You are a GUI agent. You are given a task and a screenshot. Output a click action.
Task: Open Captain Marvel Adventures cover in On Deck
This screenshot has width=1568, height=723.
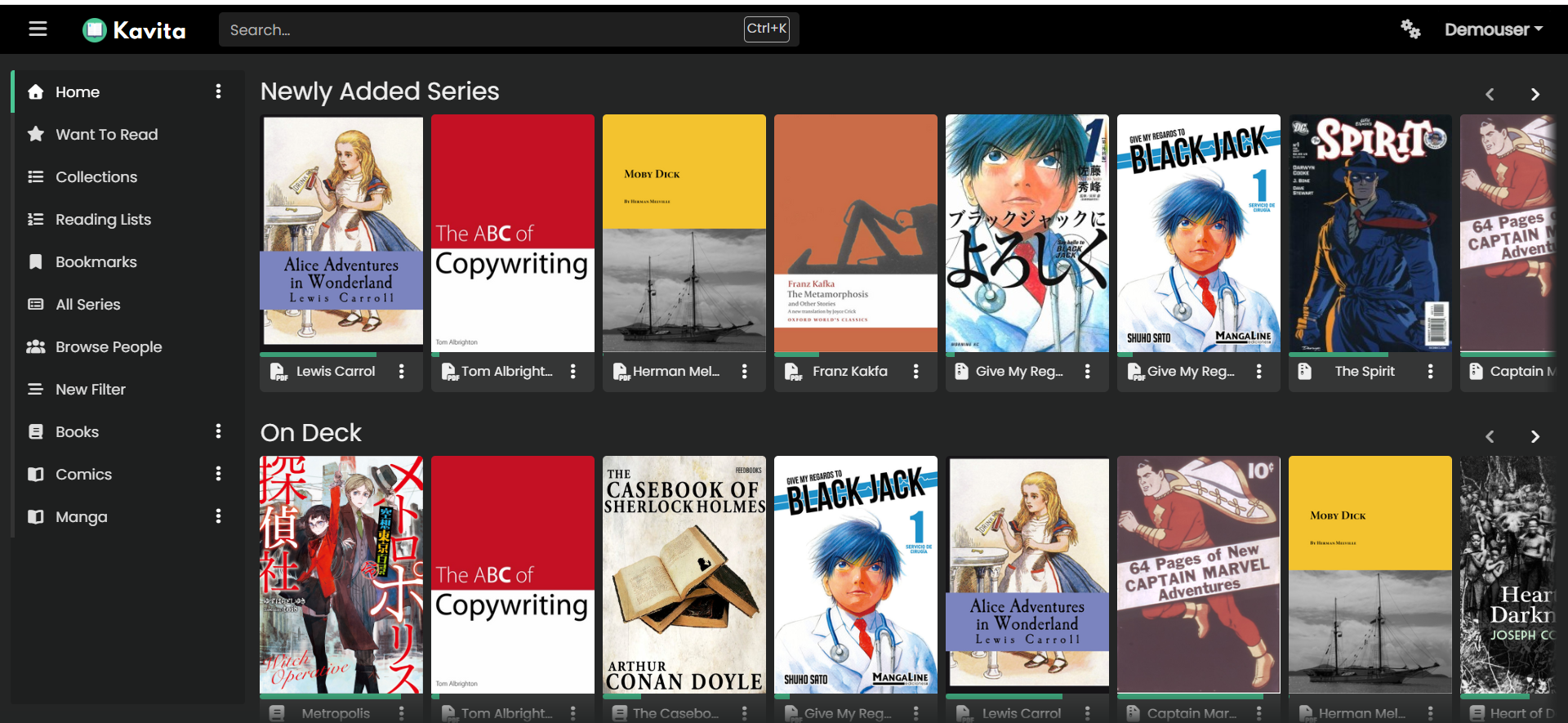[x=1199, y=575]
